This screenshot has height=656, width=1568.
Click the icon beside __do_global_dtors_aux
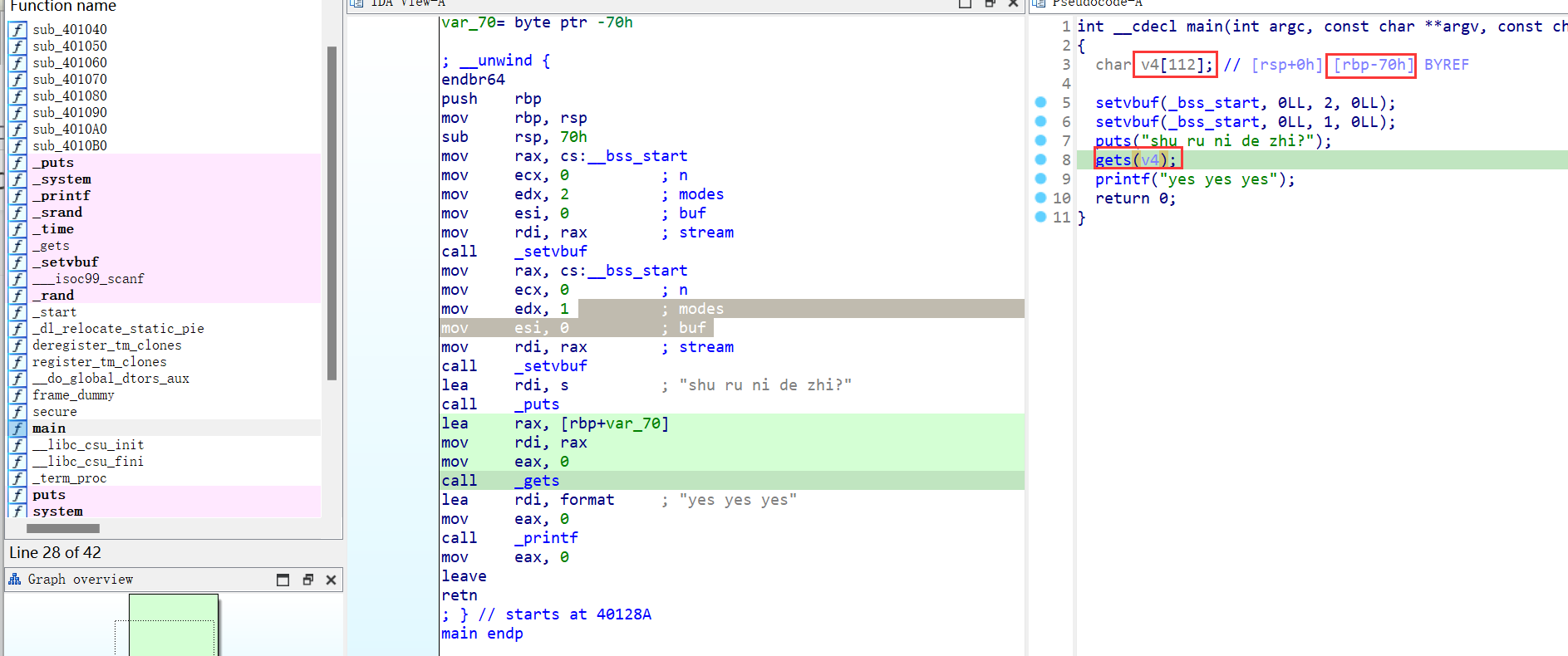pos(18,379)
